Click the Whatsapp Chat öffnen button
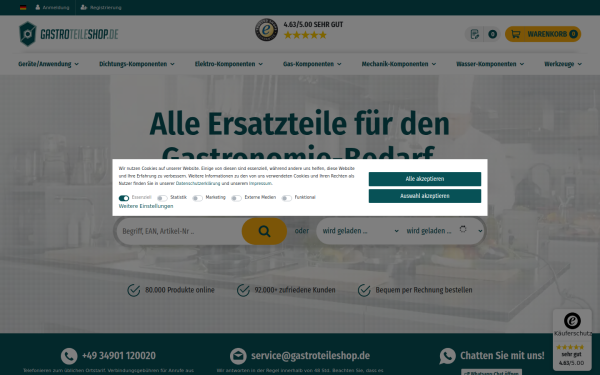 point(491,372)
